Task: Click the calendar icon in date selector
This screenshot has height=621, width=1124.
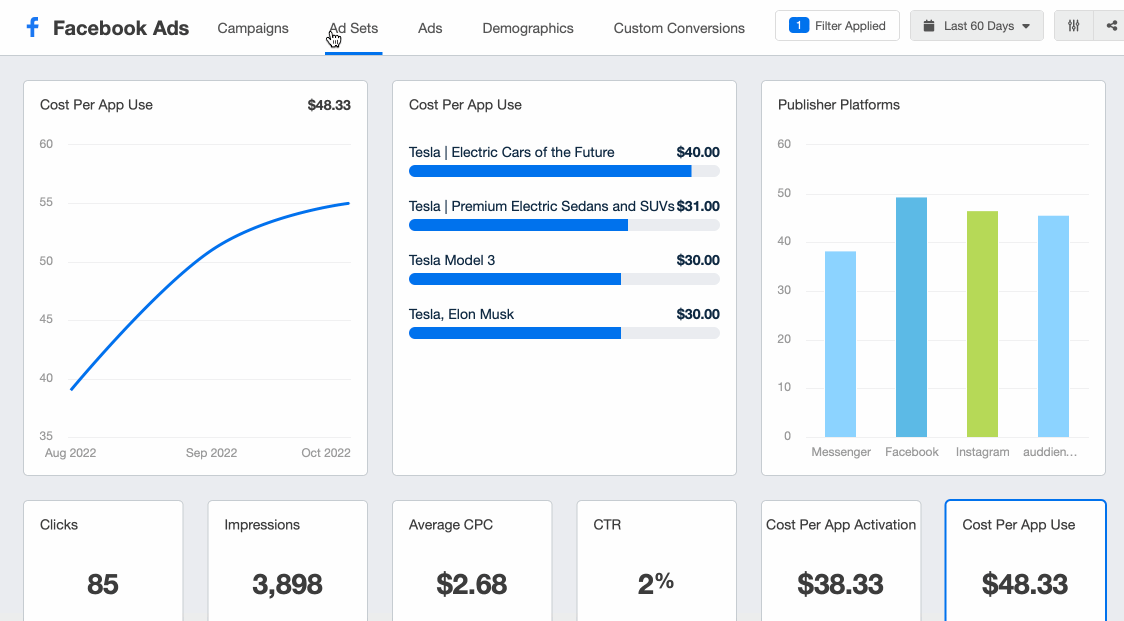Action: [x=928, y=26]
